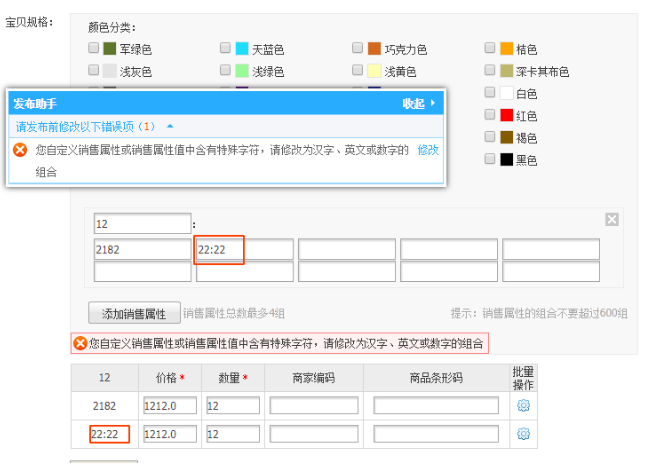The image size is (647, 471).
Task: Check the 白色 color checkbox
Action: (490, 92)
